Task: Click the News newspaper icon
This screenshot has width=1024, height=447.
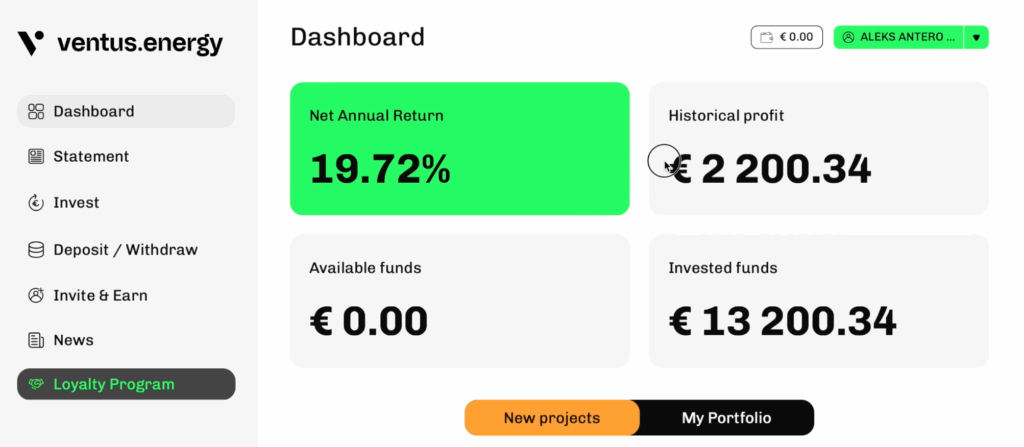Action: (36, 341)
